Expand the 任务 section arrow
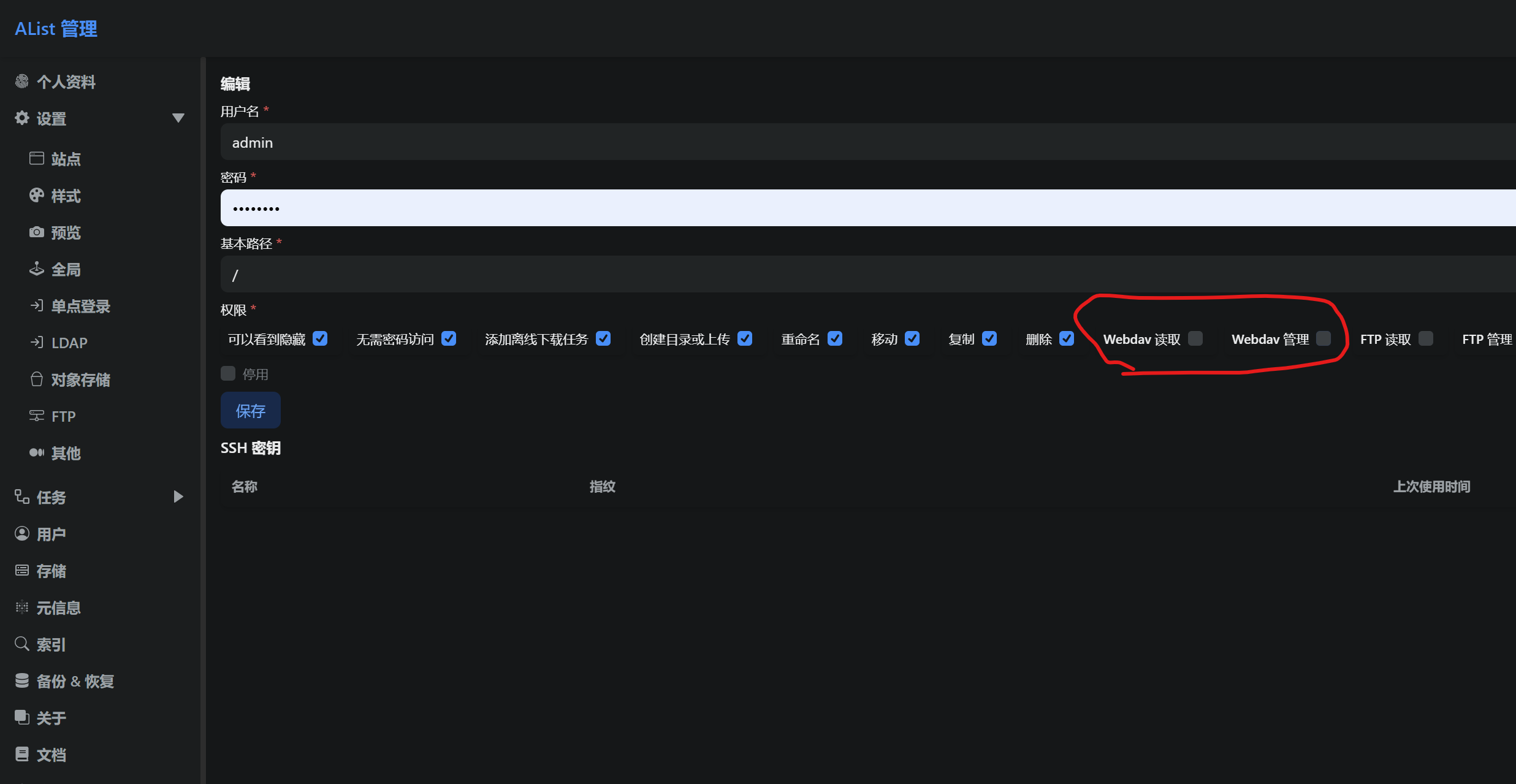Viewport: 1516px width, 784px height. [178, 497]
